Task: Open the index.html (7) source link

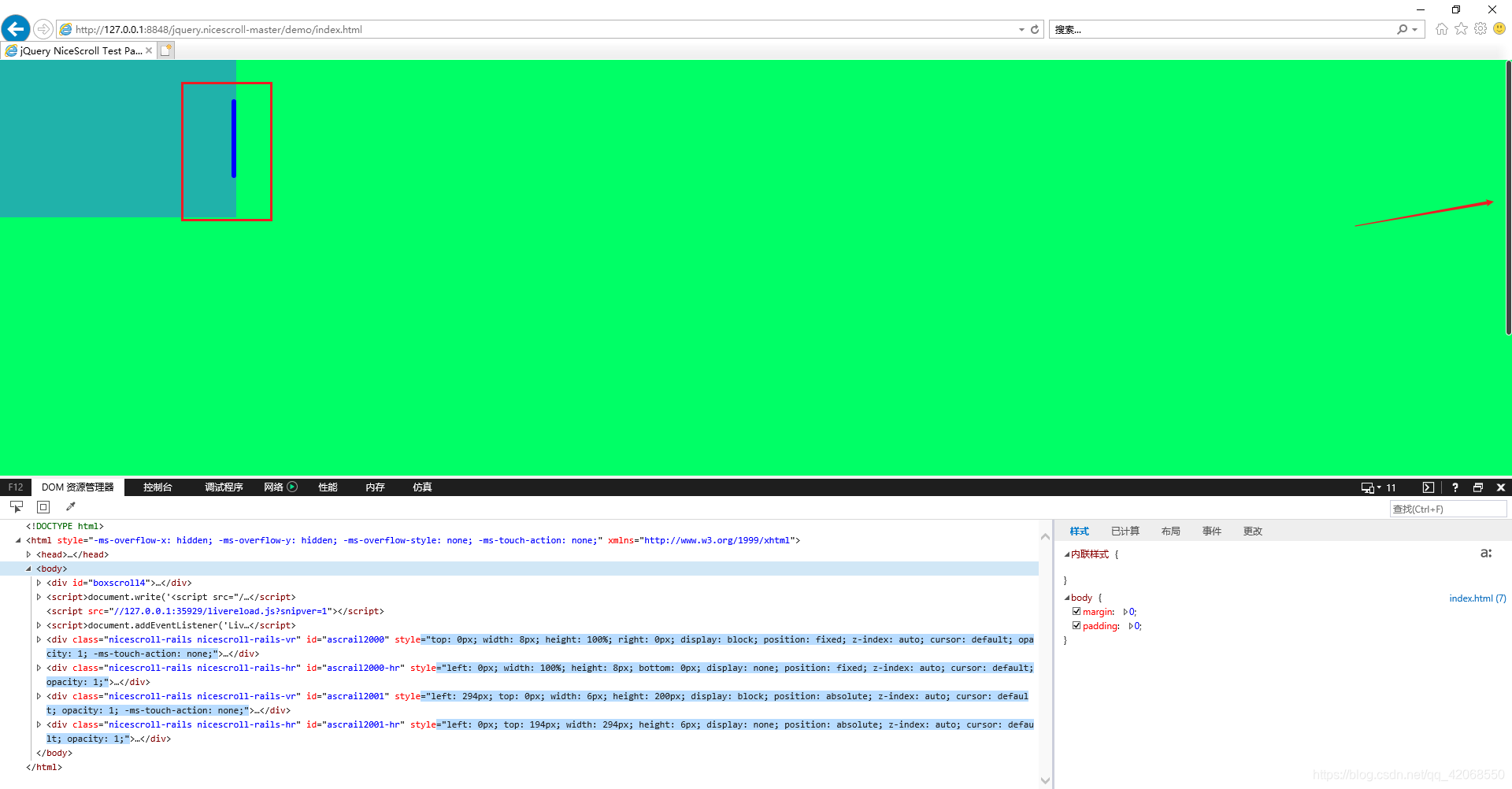Action: pyautogui.click(x=1477, y=598)
